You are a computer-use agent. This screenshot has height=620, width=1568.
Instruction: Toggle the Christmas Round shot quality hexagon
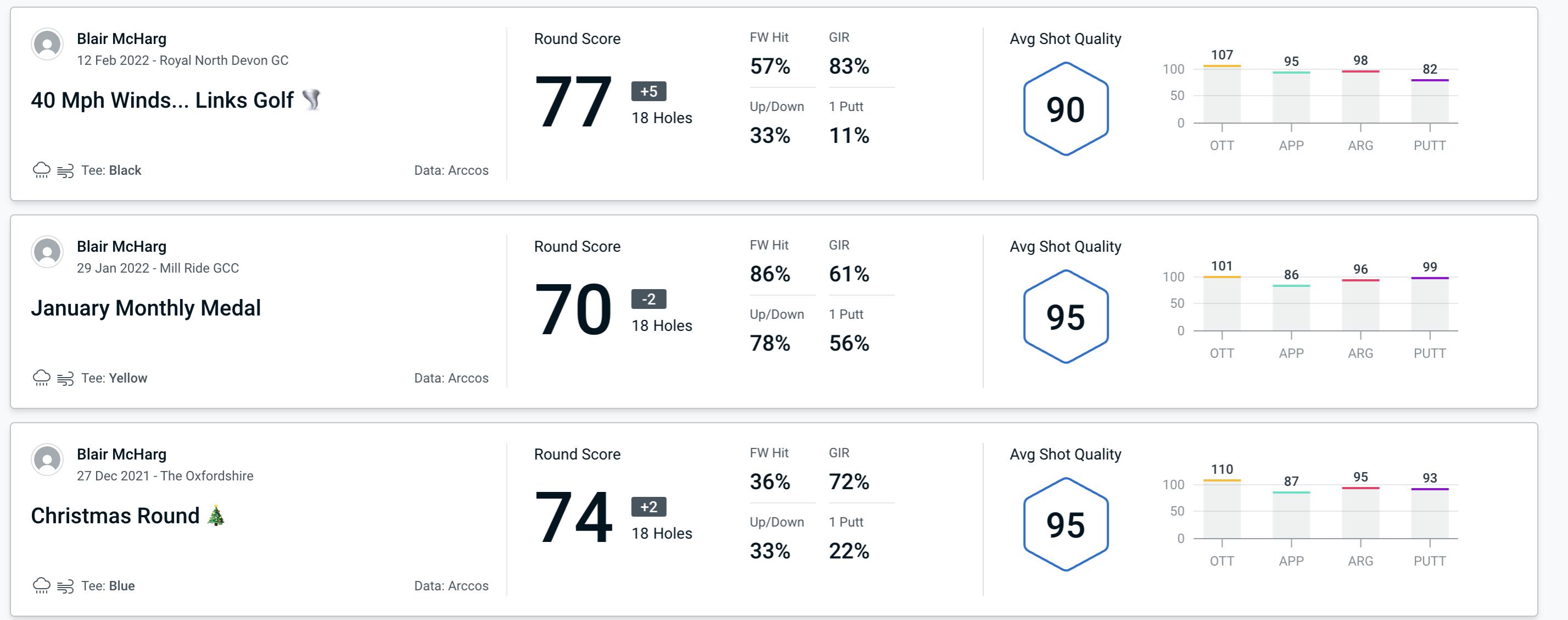point(1062,524)
